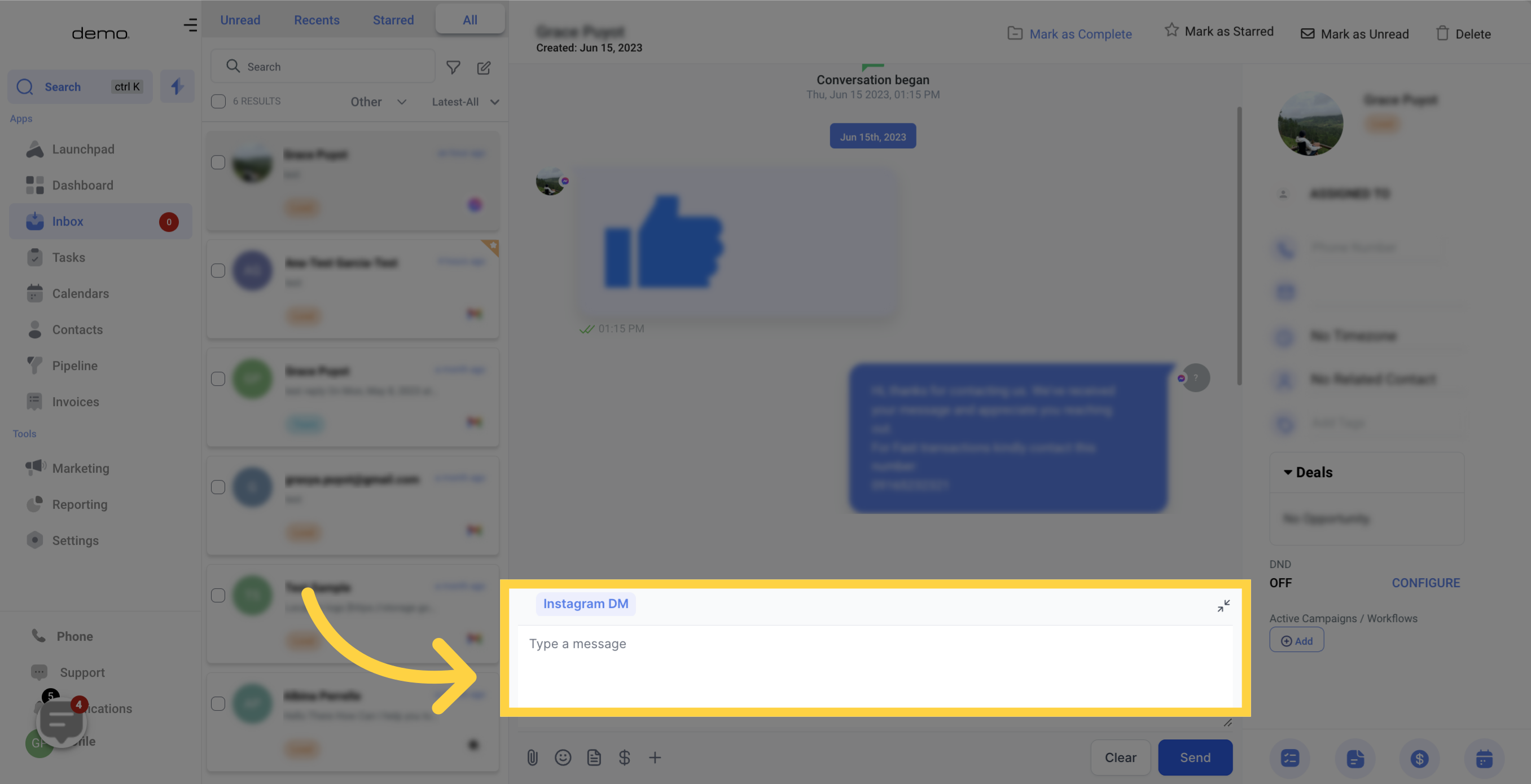Image resolution: width=1531 pixels, height=784 pixels.
Task: Open the Instagram DM channel selector
Action: pos(585,604)
